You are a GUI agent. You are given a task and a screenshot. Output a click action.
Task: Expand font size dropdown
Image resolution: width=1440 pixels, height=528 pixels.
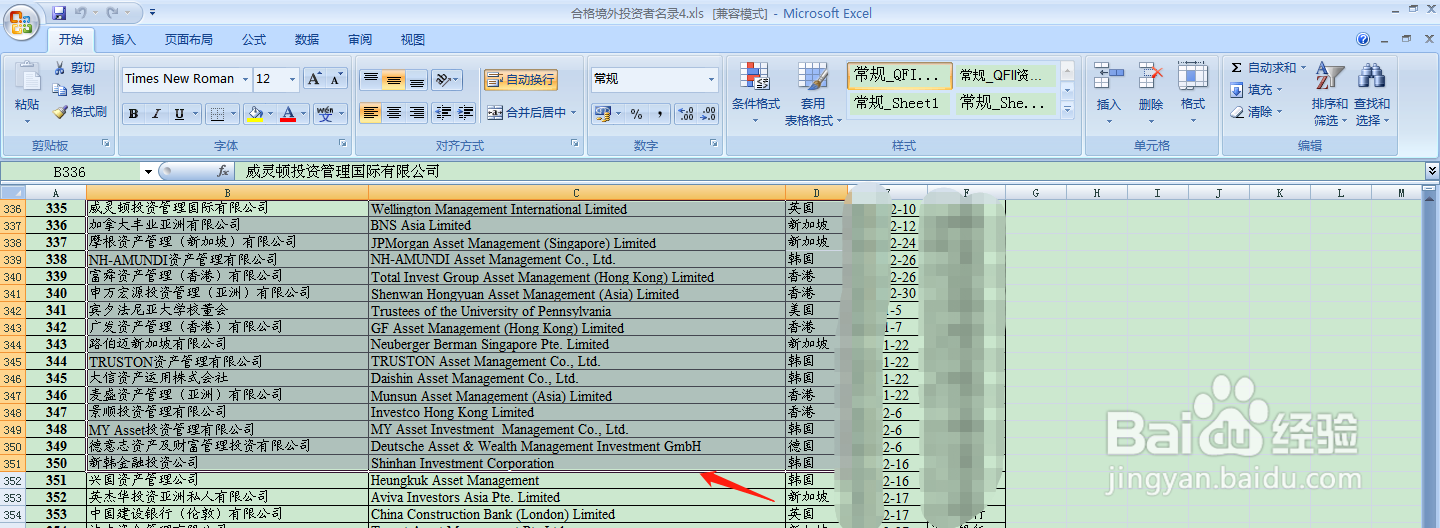292,79
